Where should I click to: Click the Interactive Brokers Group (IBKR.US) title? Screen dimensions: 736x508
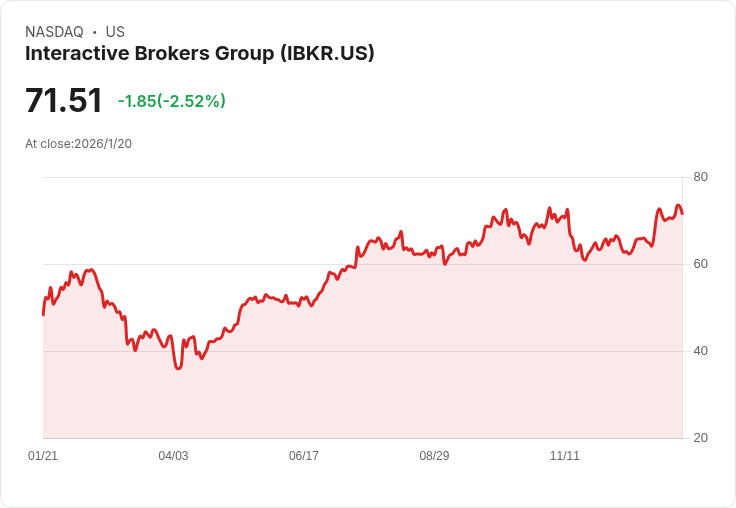[x=199, y=54]
